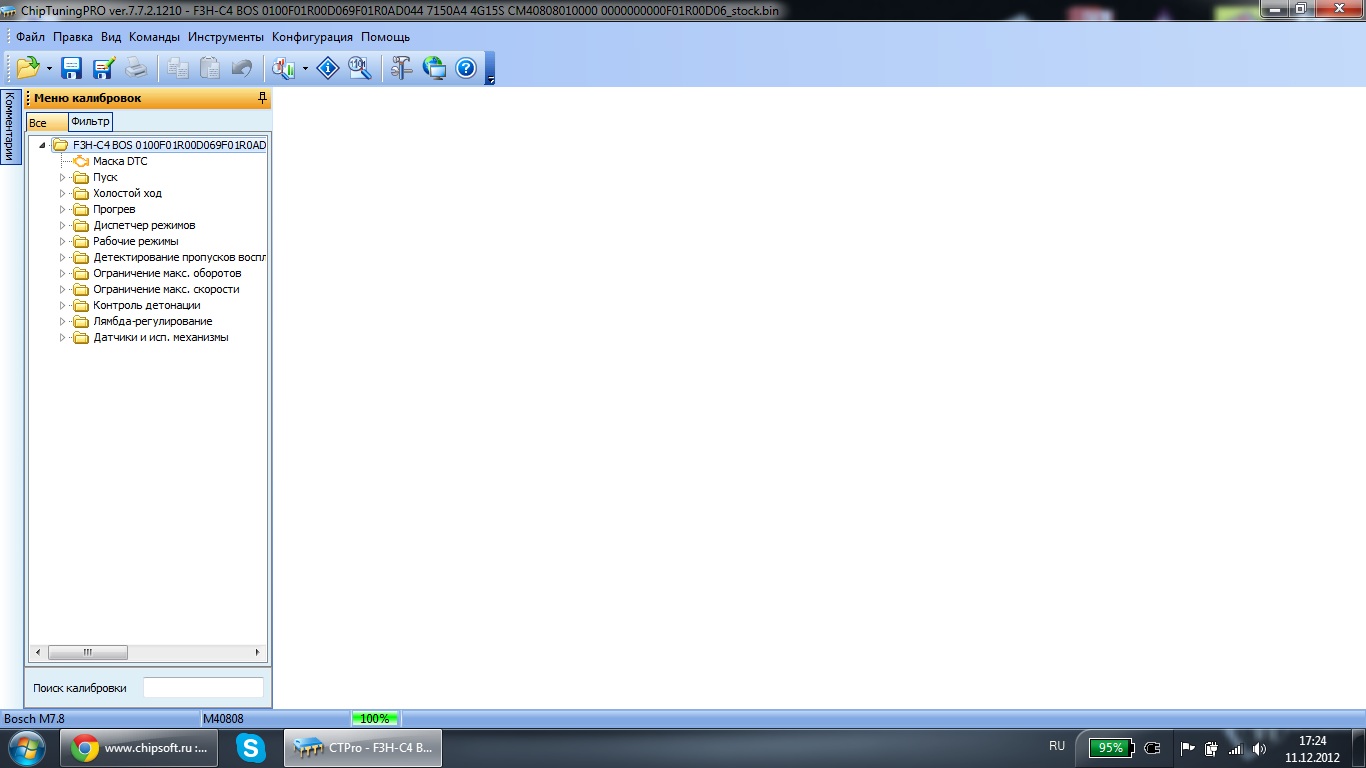Click the CTPro taskbar button
Screen dimensions: 1366x768
[363, 748]
